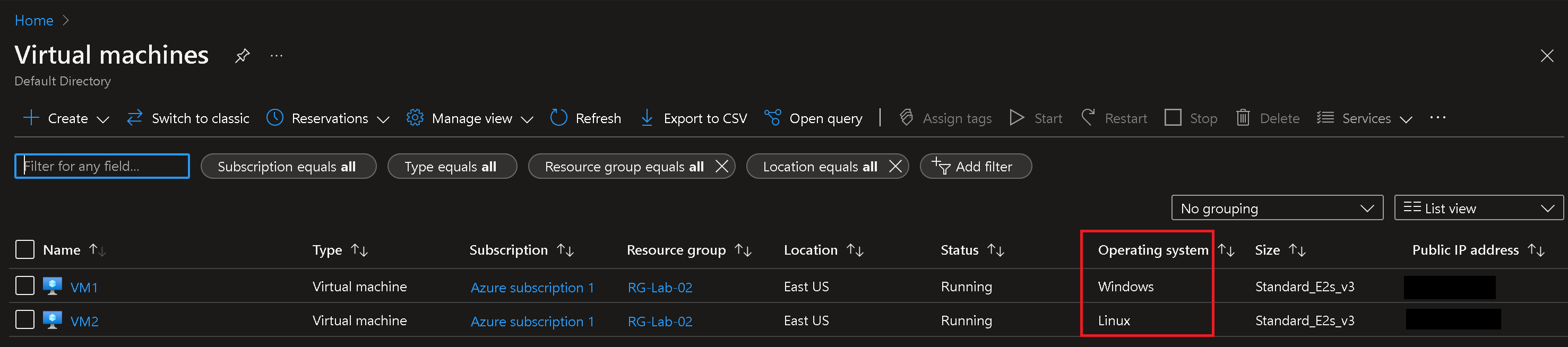Click the Windows operating system cell
1568x347 pixels.
[1125, 286]
